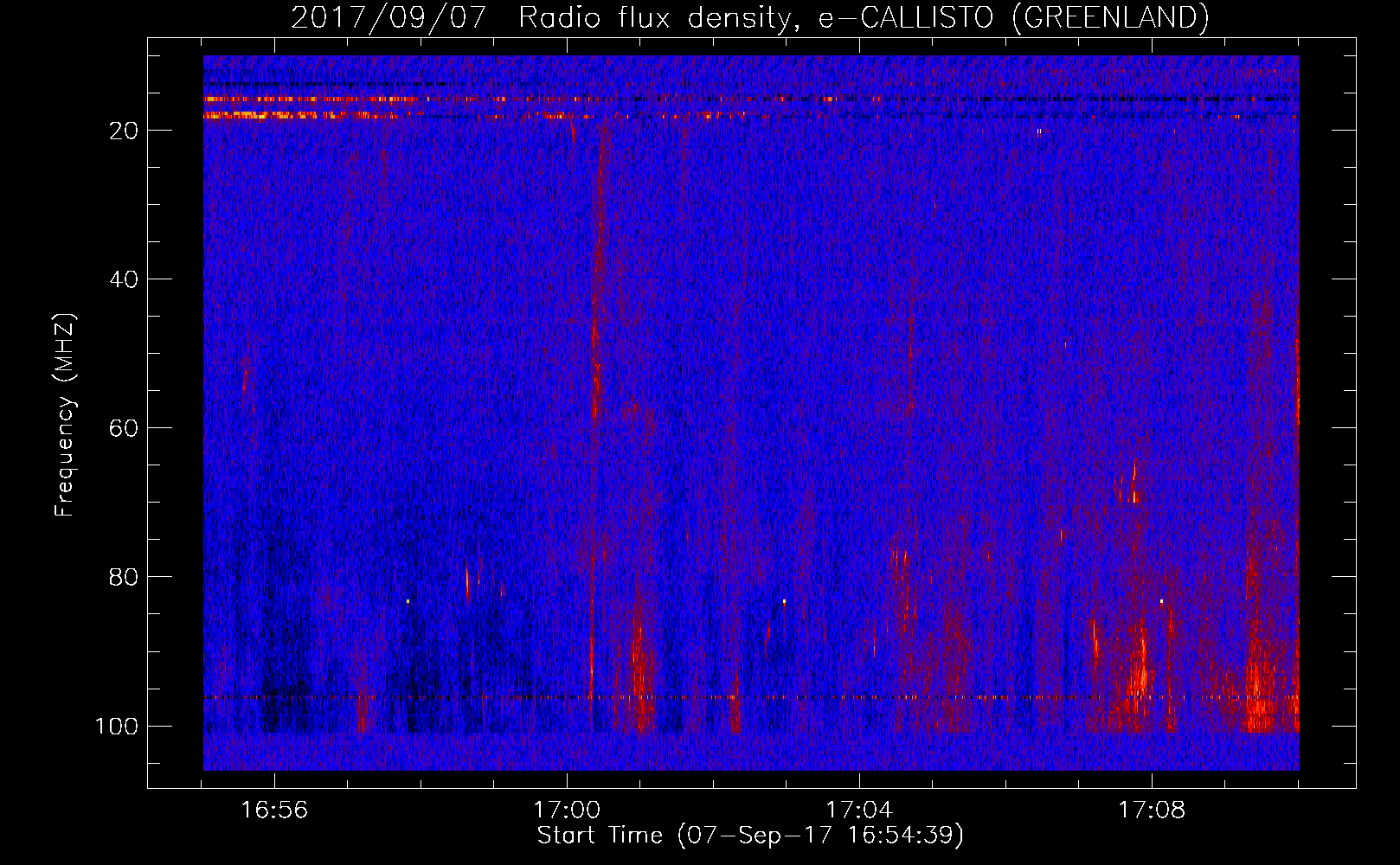Click the plot title '2017/09/07 Radio flux density'
The image size is (1400, 865).
pos(749,17)
